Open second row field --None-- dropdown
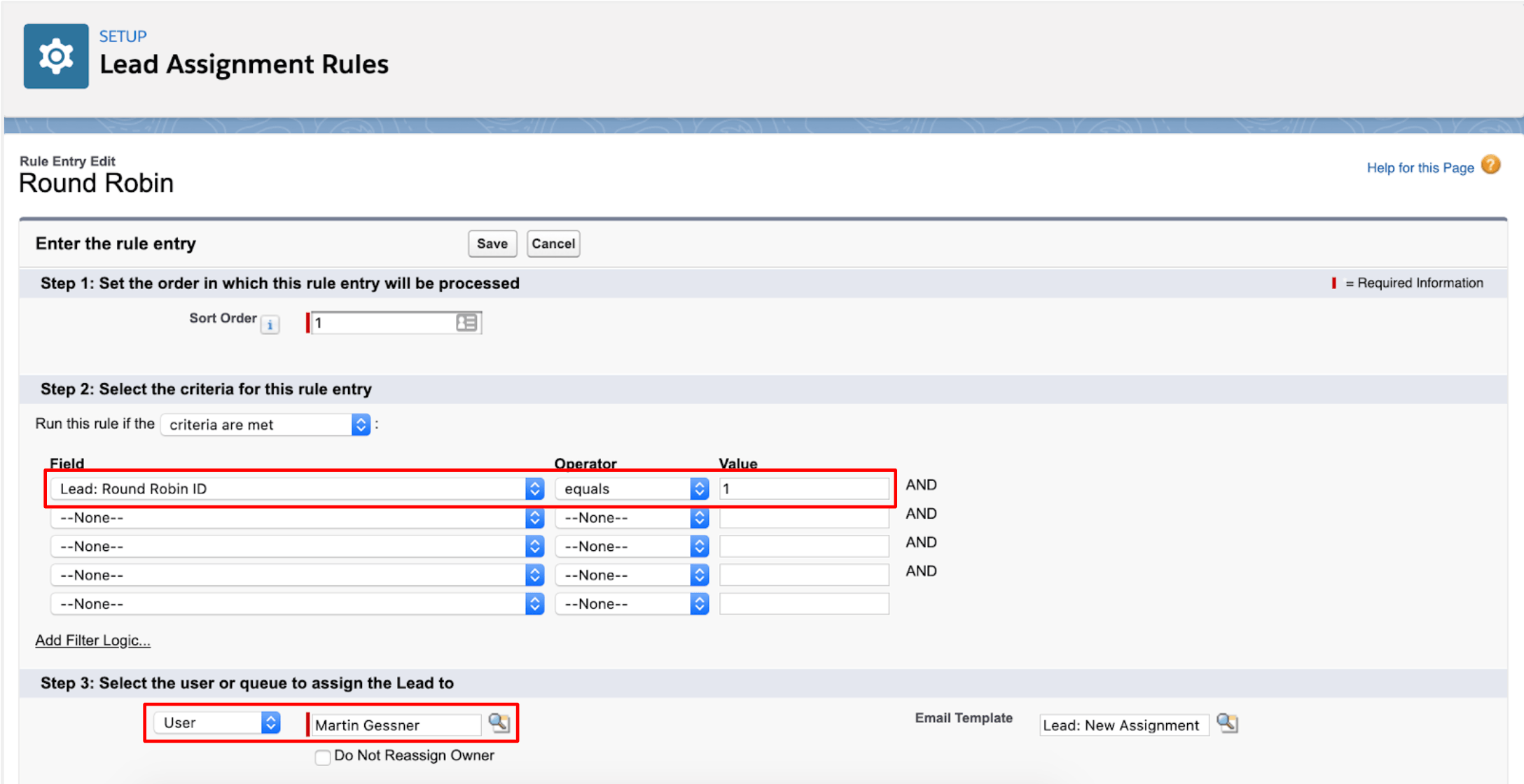The height and width of the screenshot is (784, 1524). (297, 517)
